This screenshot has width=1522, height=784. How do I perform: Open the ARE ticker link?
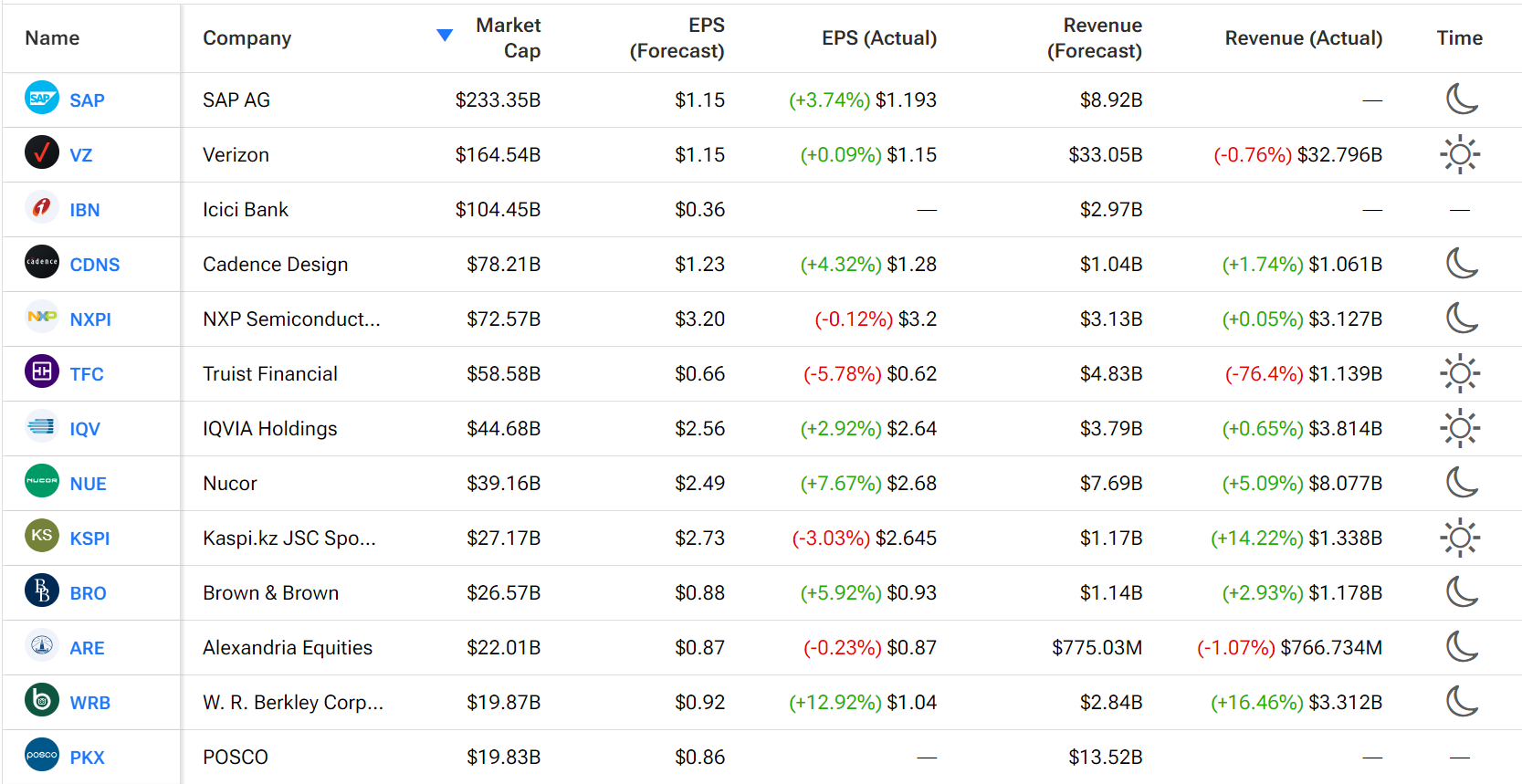[x=87, y=648]
